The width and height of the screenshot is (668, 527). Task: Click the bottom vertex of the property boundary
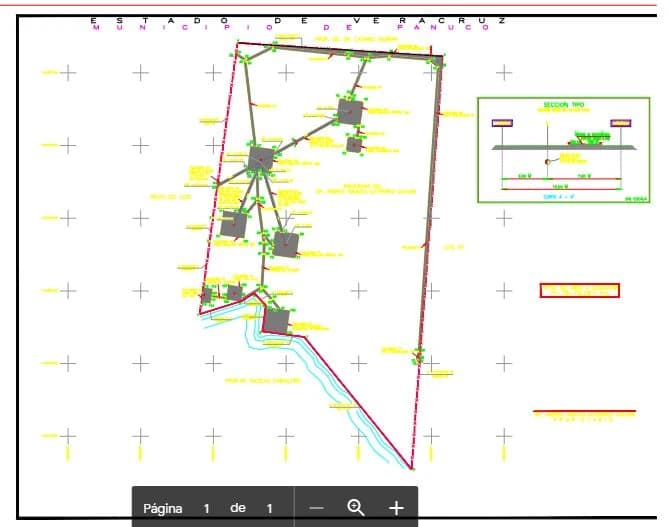(x=411, y=466)
